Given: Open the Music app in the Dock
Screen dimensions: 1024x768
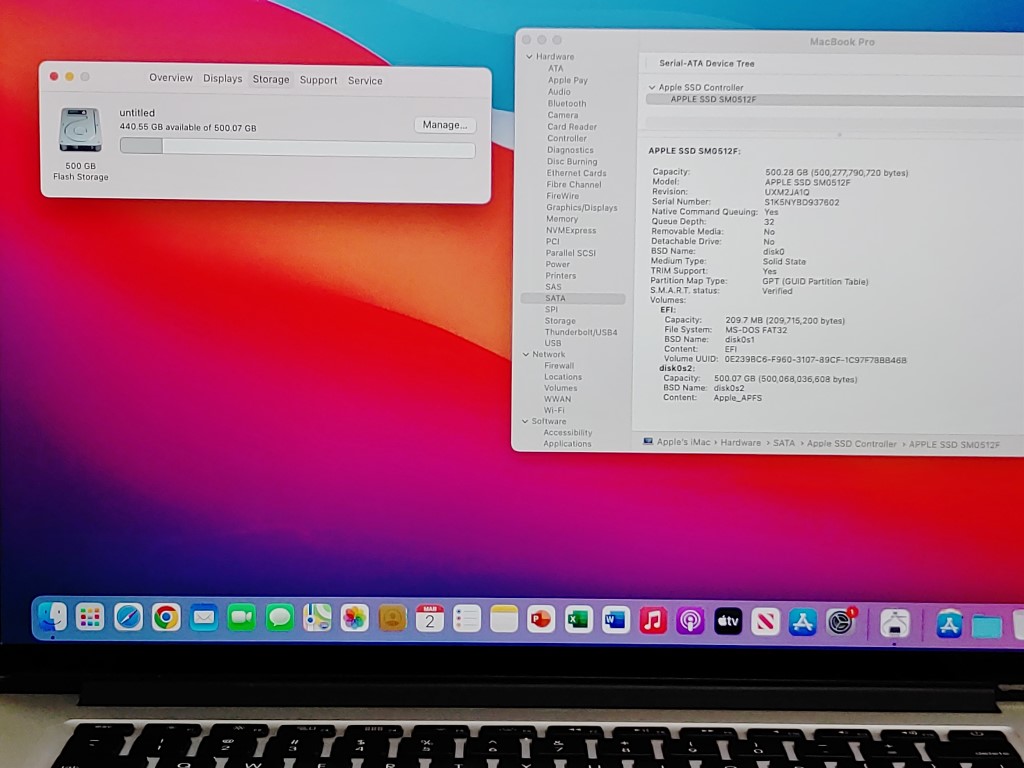Looking at the screenshot, I should pyautogui.click(x=652, y=620).
